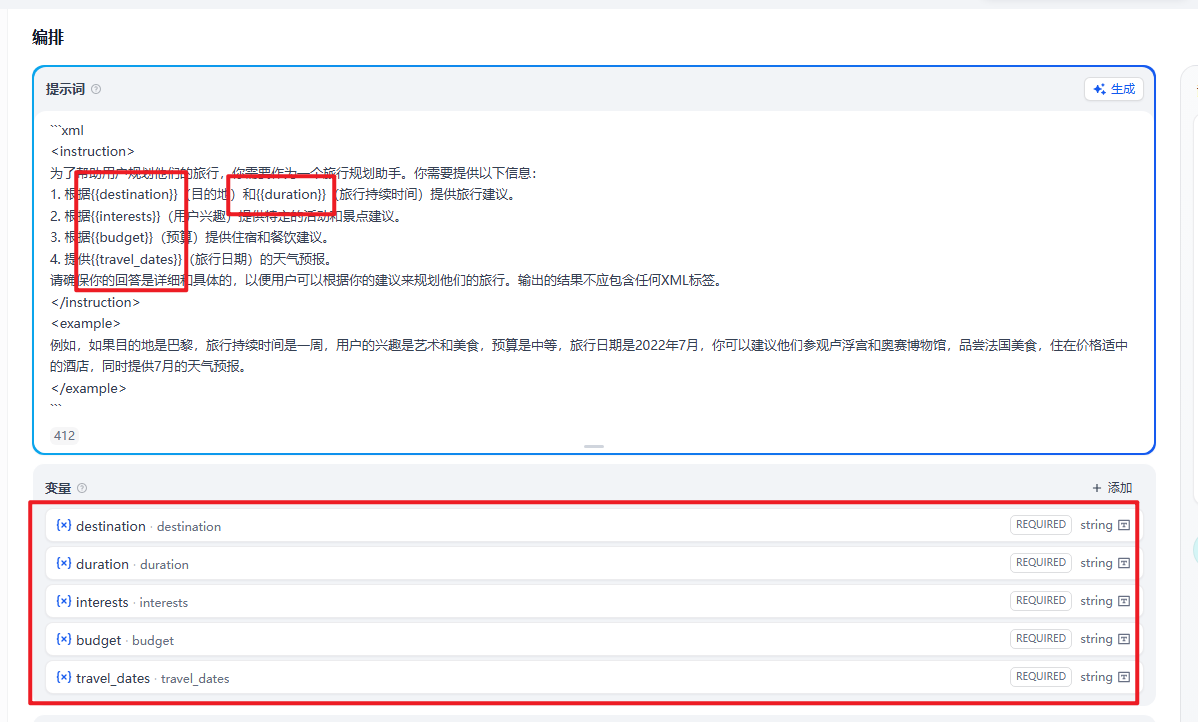Click the closing </instruction> tag line
Viewport: 1198px width, 722px height.
point(96,302)
